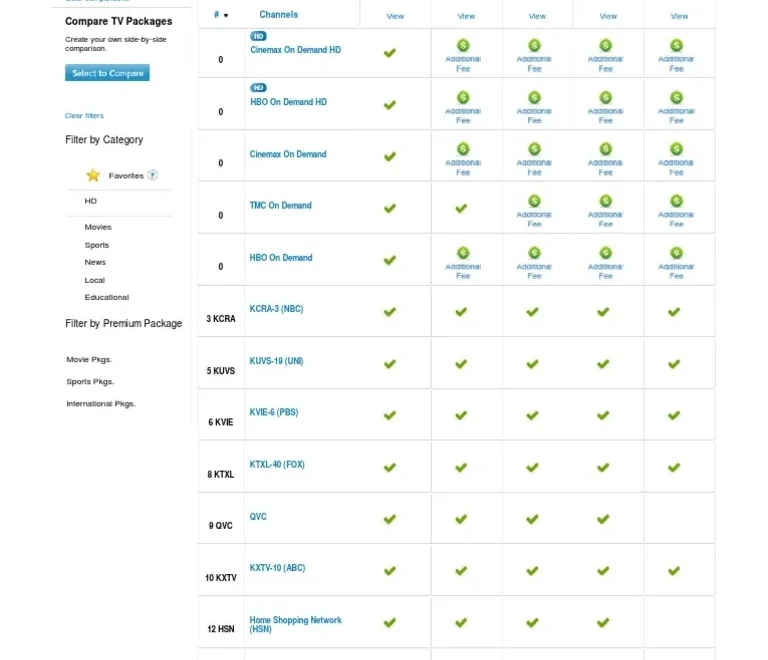Click the Clear filters link
Viewport: 768px width, 660px height.
click(x=84, y=116)
